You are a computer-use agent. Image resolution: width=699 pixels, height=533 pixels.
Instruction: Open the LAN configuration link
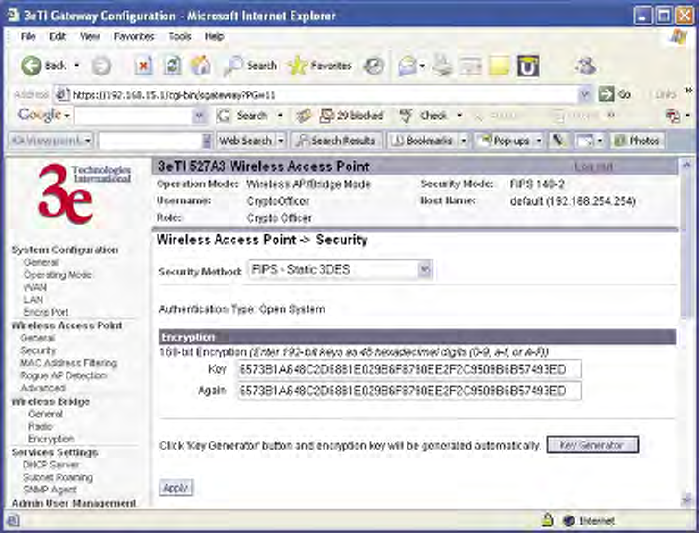33,300
